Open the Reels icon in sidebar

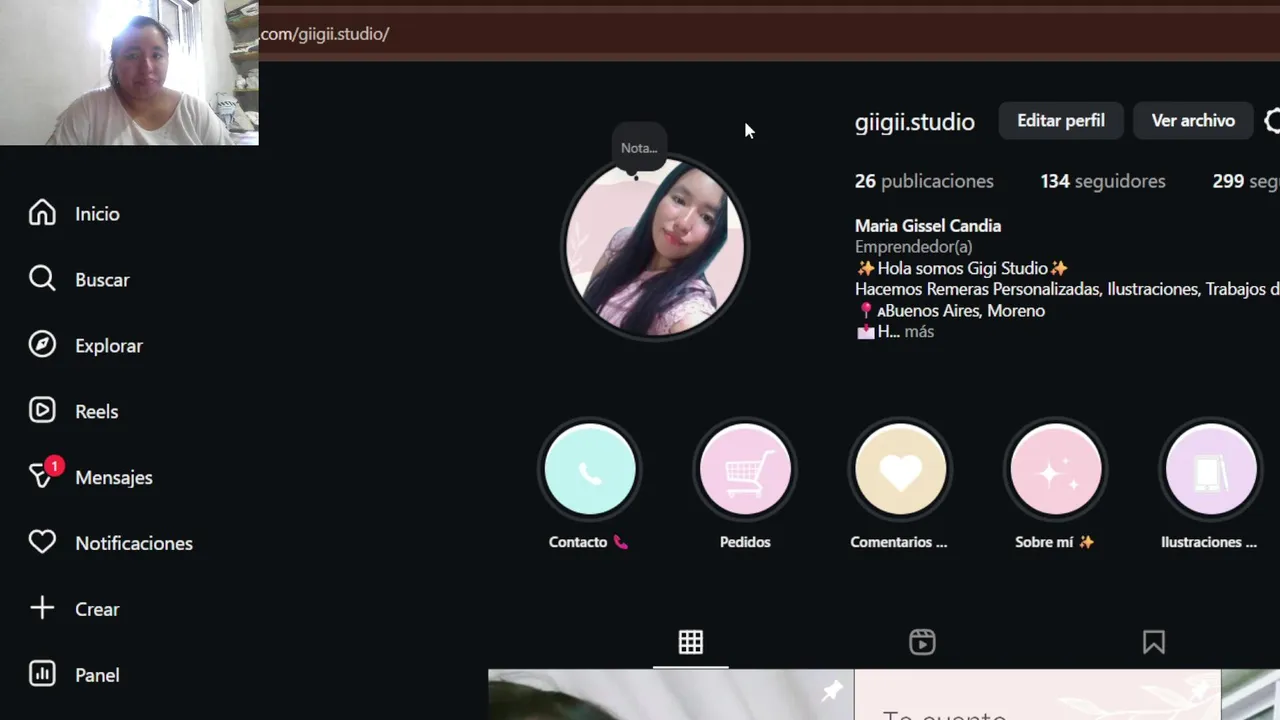[42, 411]
